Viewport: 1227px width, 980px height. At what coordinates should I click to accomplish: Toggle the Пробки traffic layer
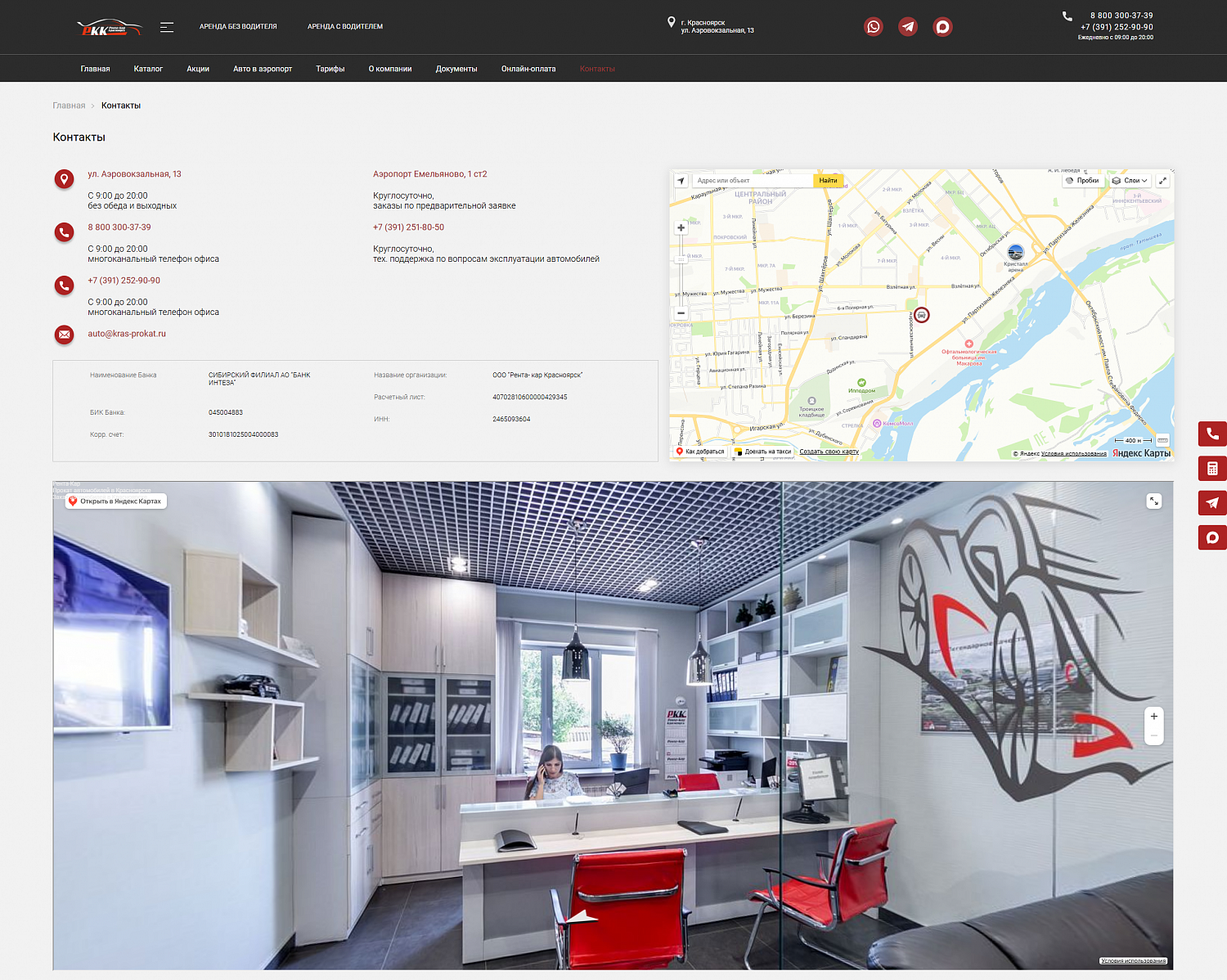tap(1082, 181)
